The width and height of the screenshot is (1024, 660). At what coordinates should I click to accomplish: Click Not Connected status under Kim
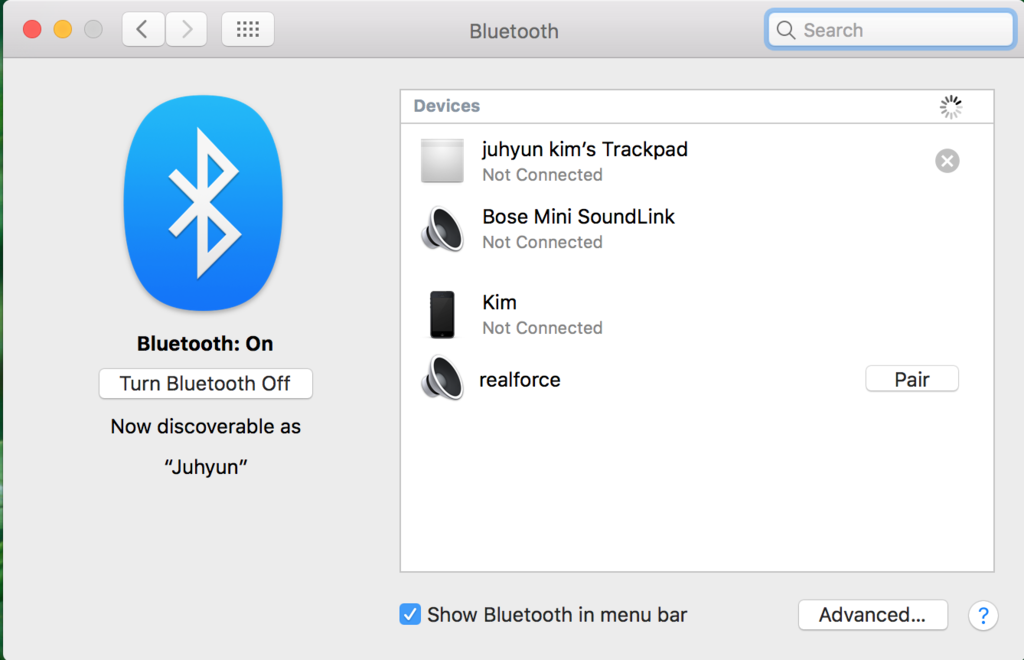tap(542, 328)
